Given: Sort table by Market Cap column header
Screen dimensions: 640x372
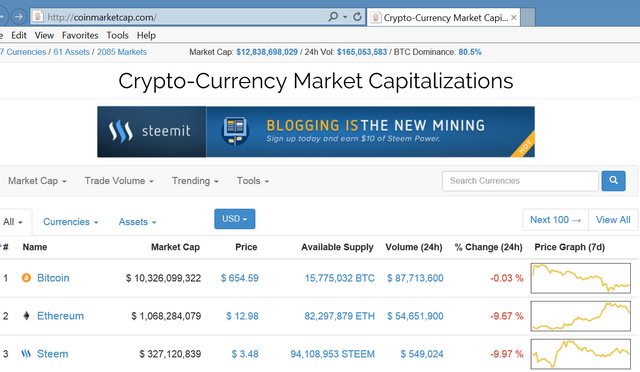Looking at the screenshot, I should coord(175,247).
